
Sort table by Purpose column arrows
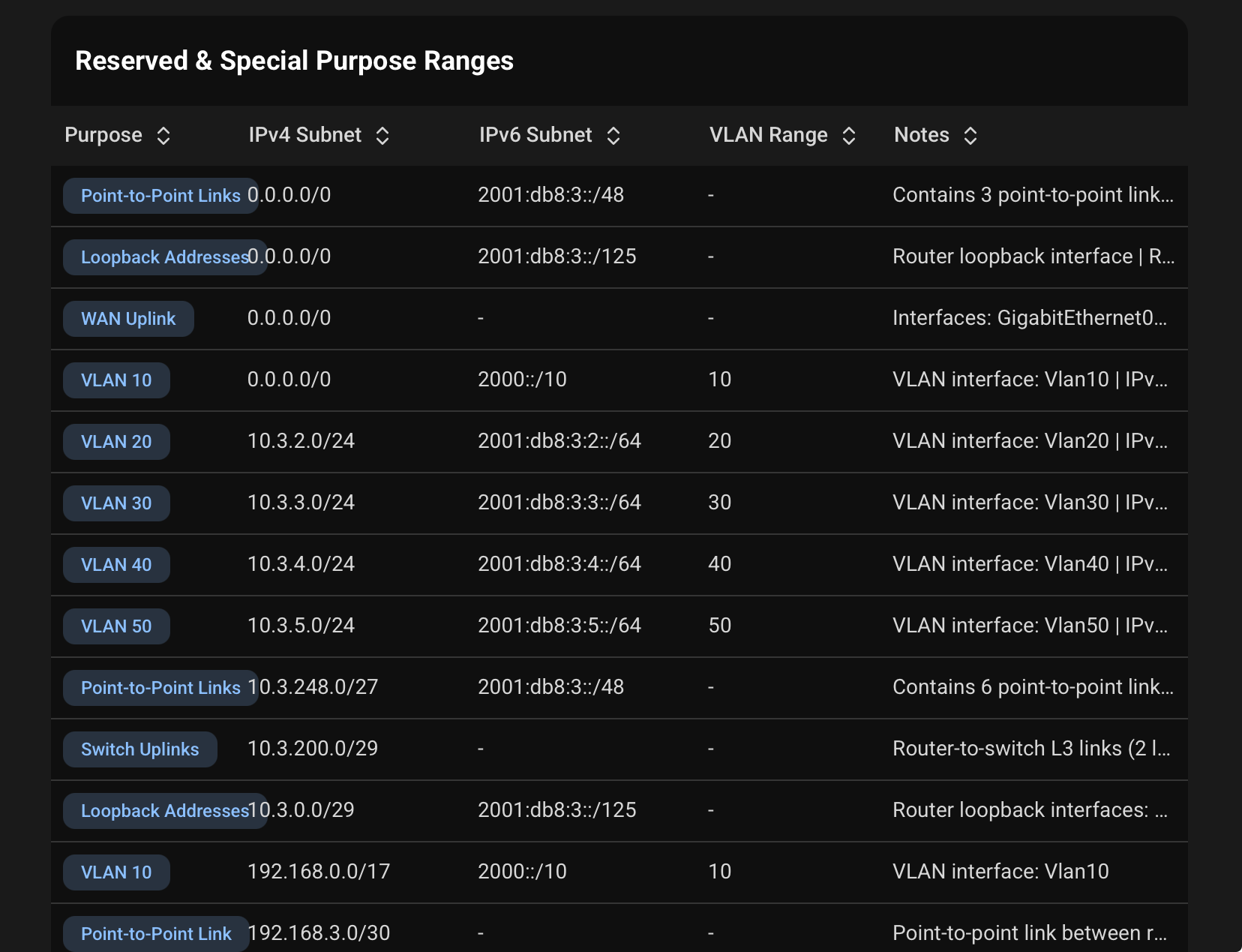(x=163, y=136)
